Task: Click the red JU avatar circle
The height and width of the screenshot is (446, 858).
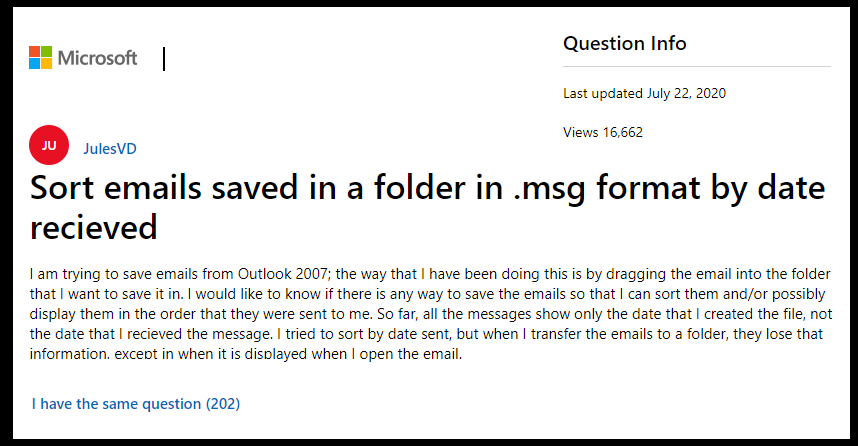Action: coord(49,145)
